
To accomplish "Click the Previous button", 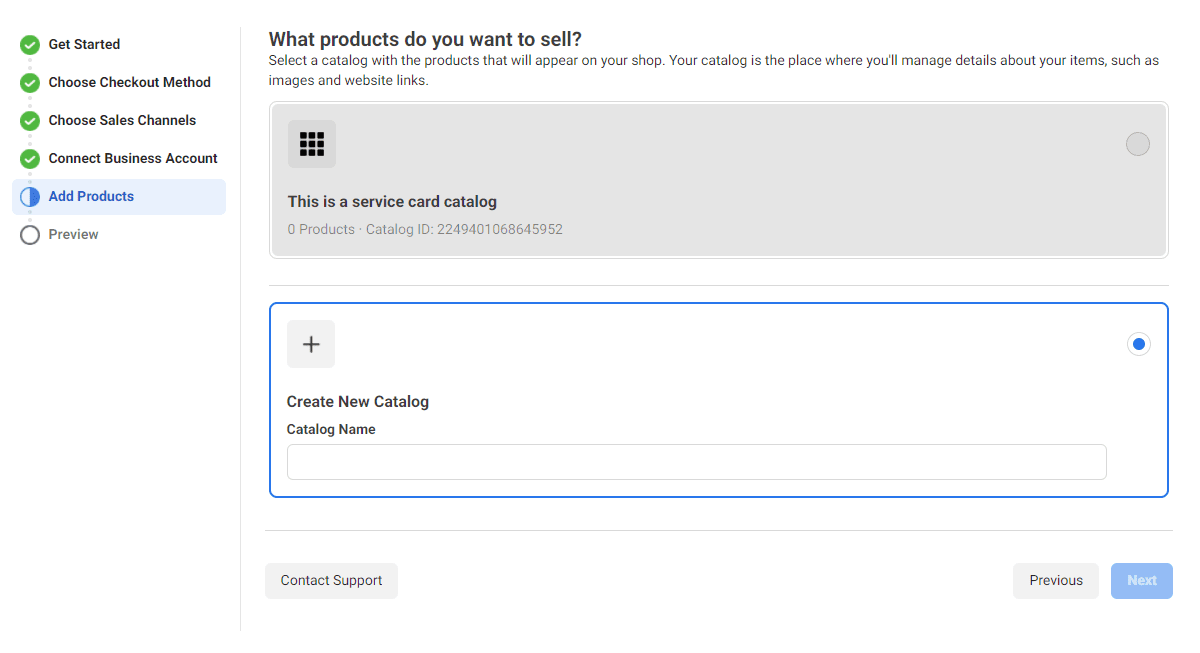I will (x=1056, y=581).
